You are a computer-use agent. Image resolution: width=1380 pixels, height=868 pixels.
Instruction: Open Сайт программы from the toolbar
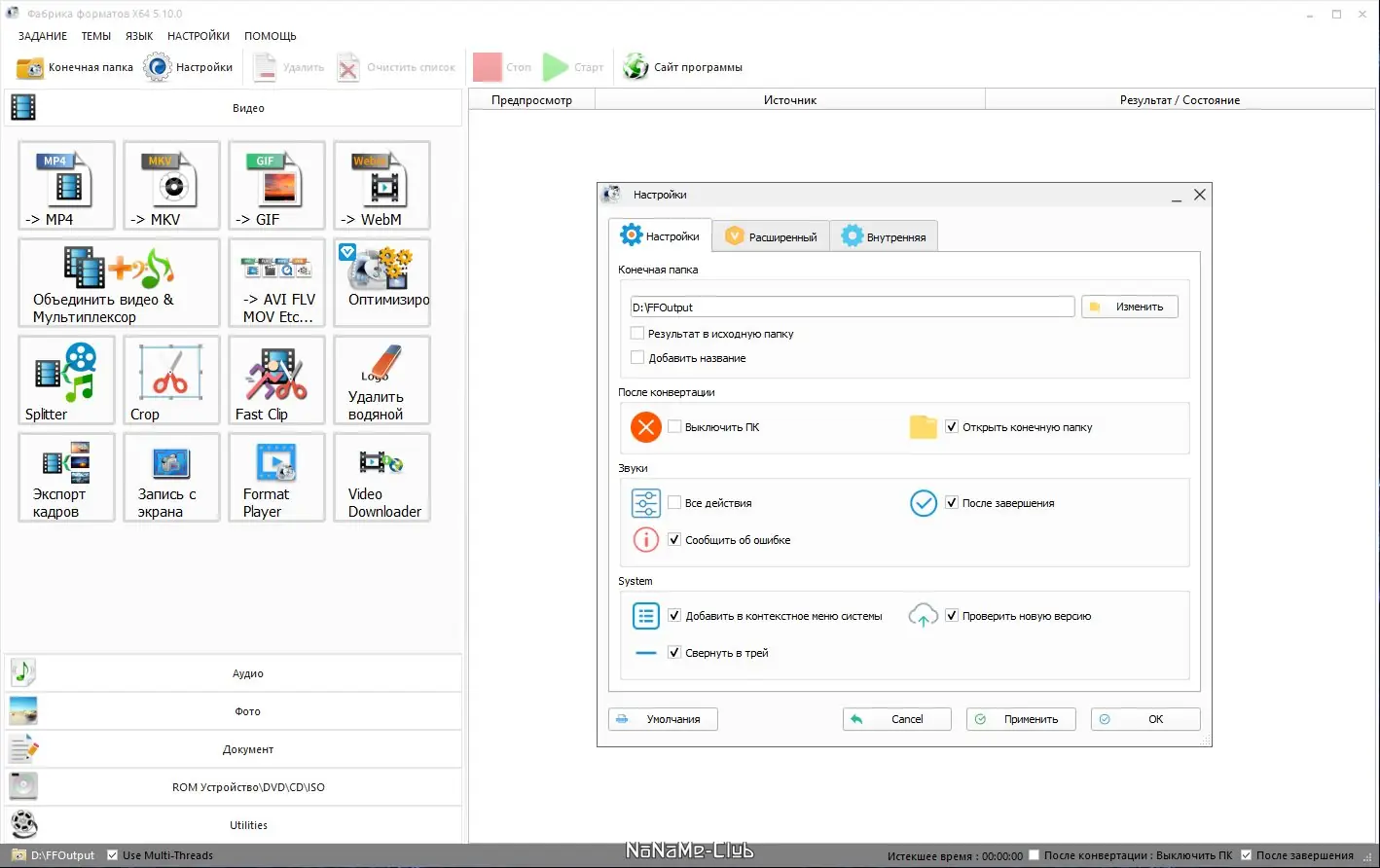pos(682,67)
